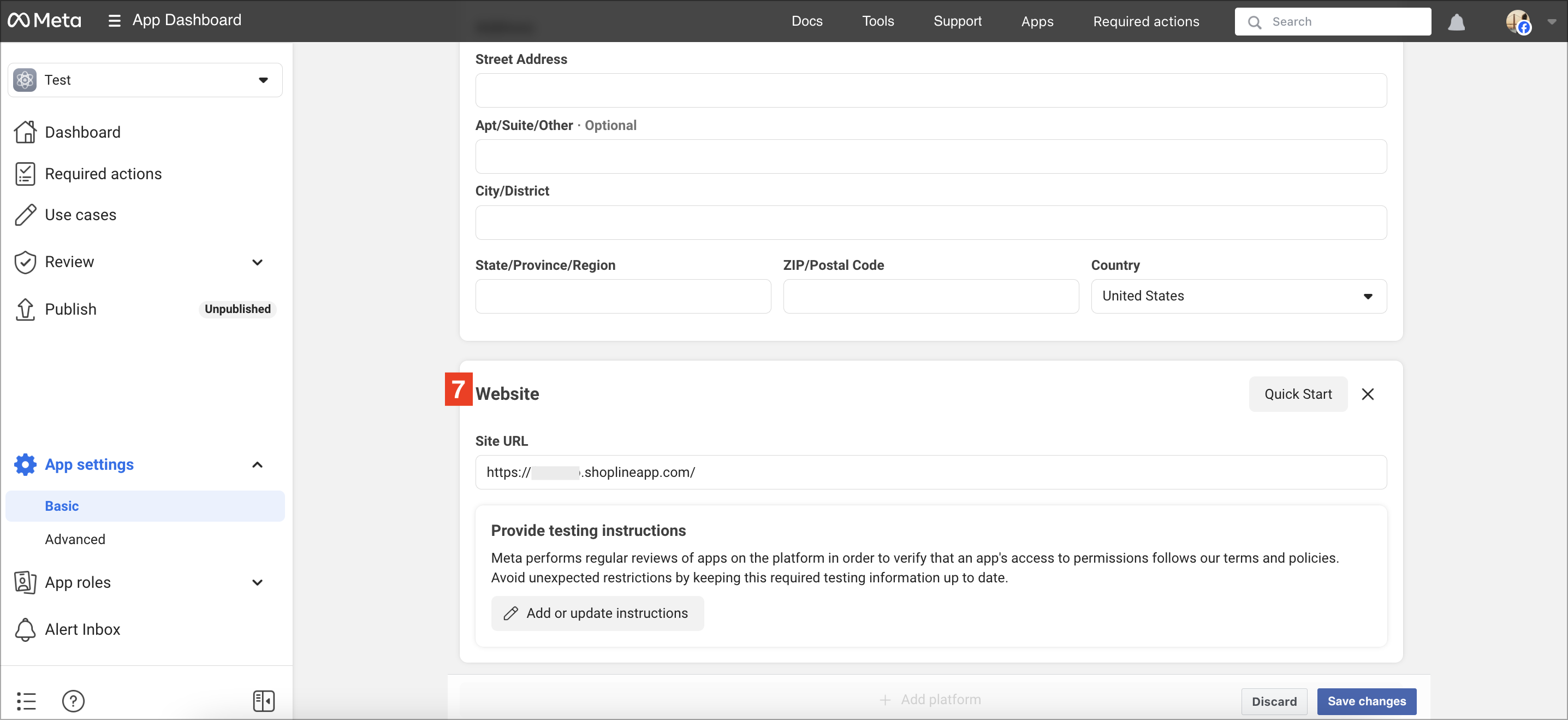
Task: Click the Unpublished status badge
Action: point(237,309)
